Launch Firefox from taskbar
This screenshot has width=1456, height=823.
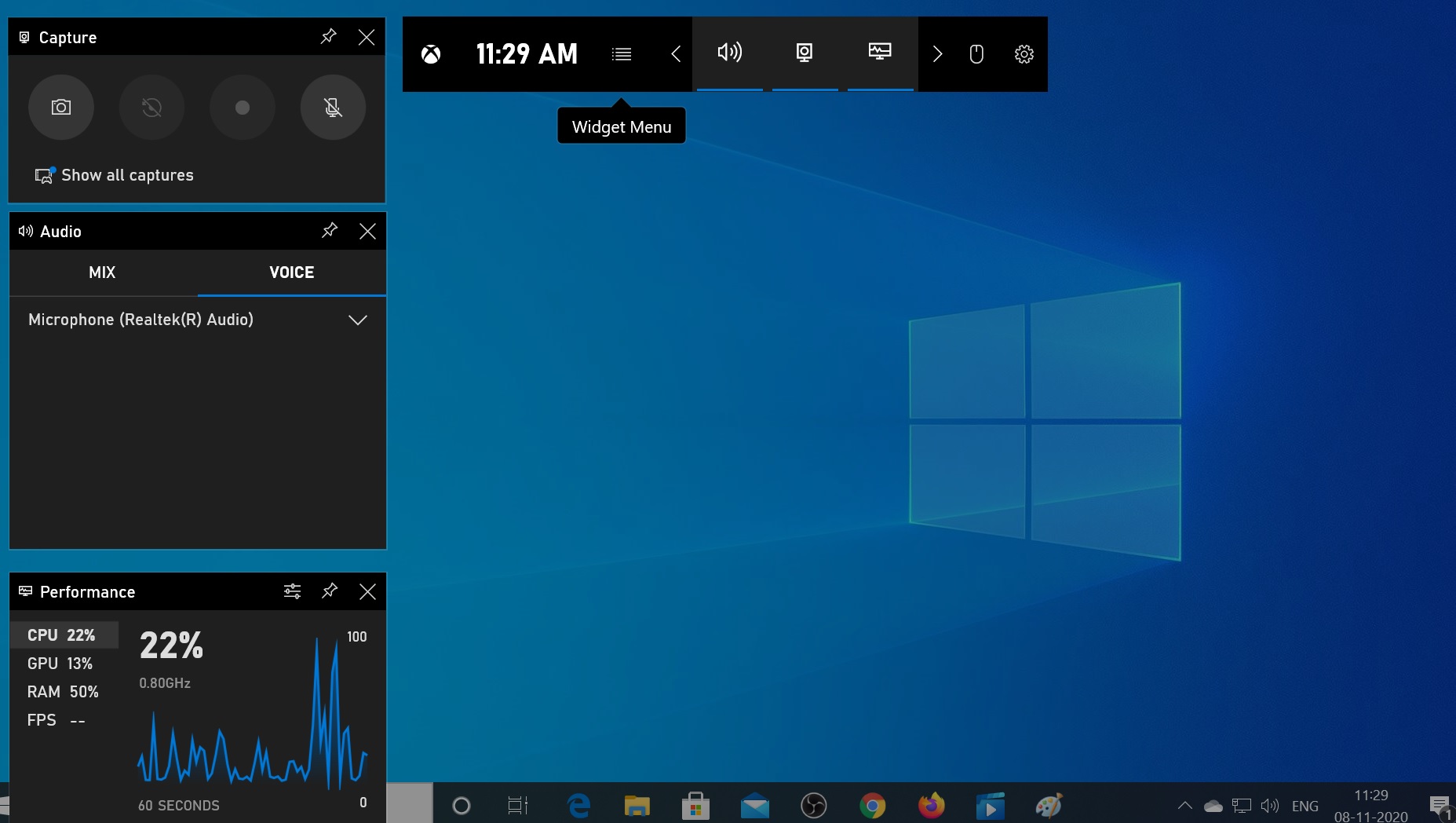tap(931, 805)
